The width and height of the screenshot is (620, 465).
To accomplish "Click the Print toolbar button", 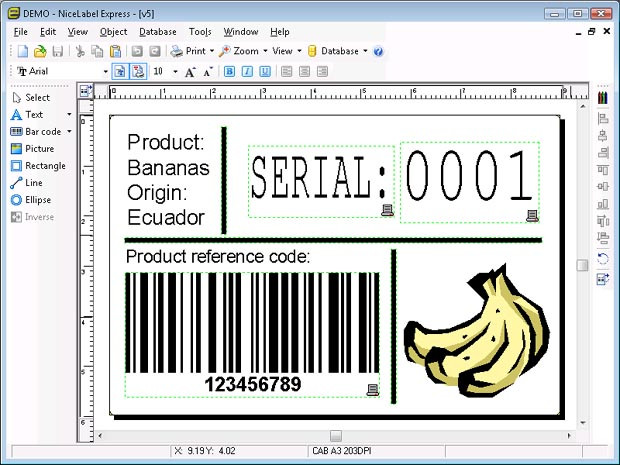I will (x=188, y=51).
